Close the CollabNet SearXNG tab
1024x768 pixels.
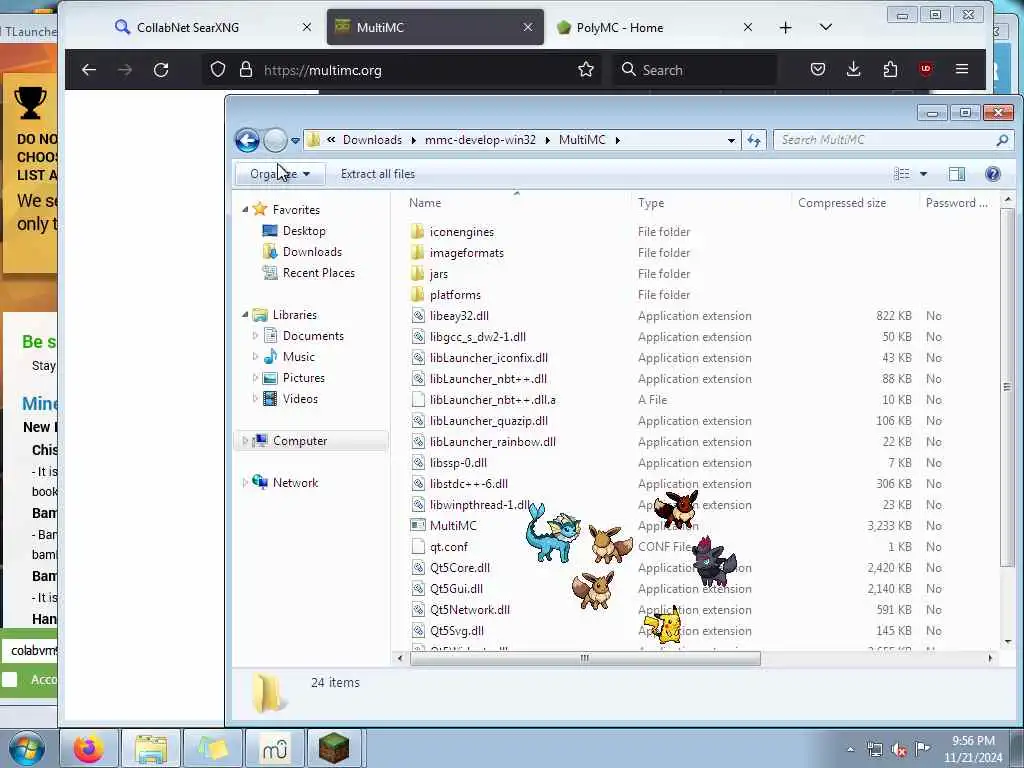pos(307,27)
